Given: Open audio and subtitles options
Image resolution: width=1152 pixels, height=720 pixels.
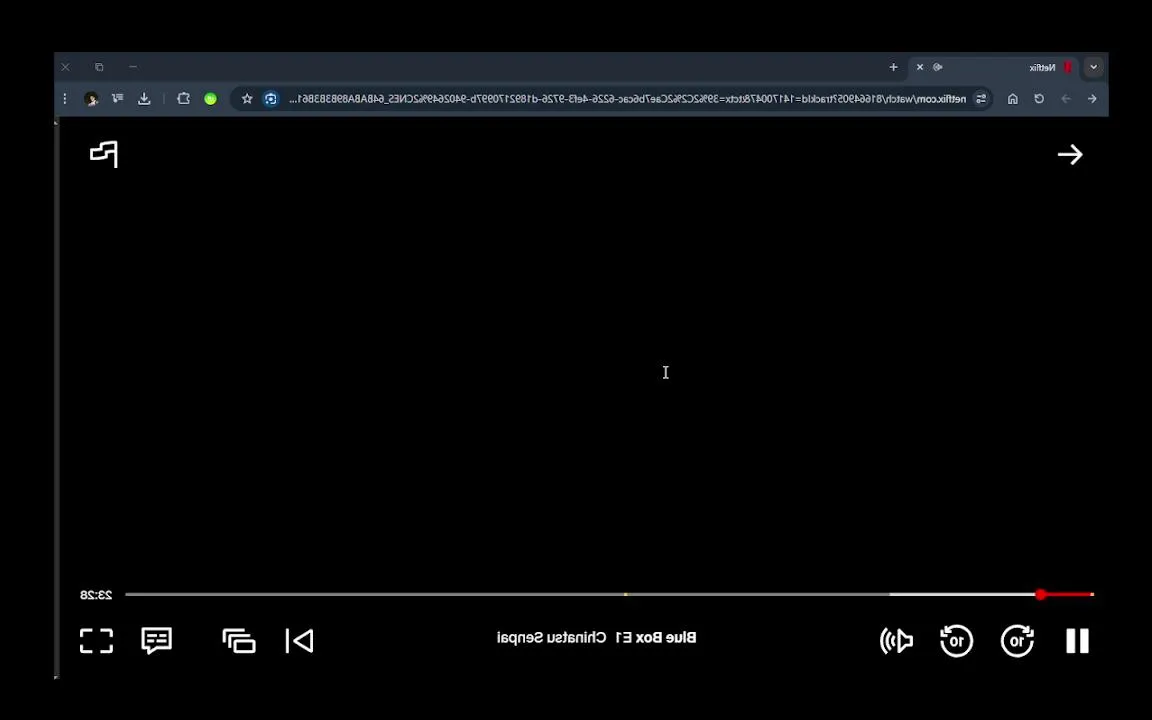Looking at the screenshot, I should pyautogui.click(x=156, y=641).
